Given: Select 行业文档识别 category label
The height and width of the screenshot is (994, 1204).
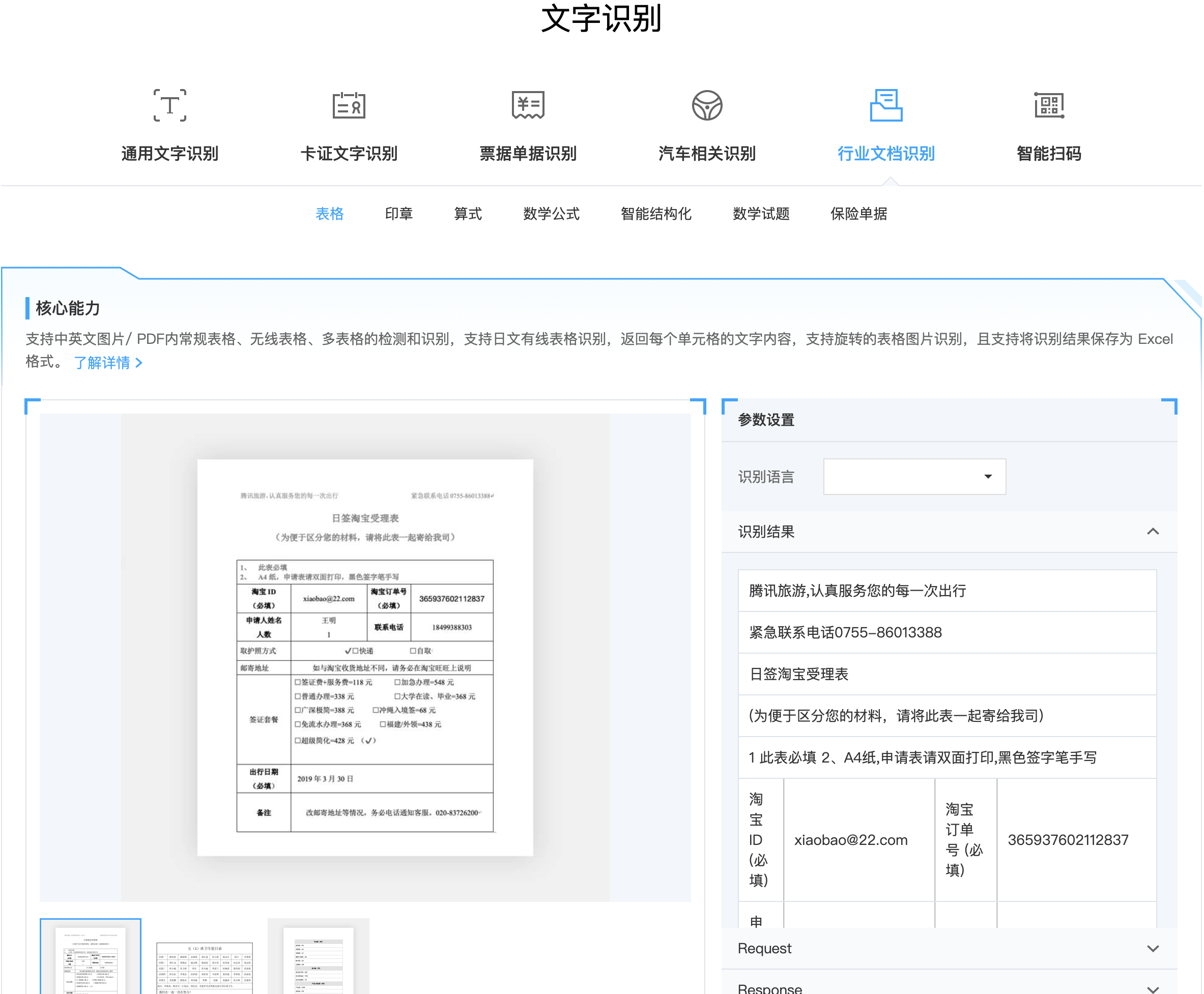Looking at the screenshot, I should tap(885, 154).
